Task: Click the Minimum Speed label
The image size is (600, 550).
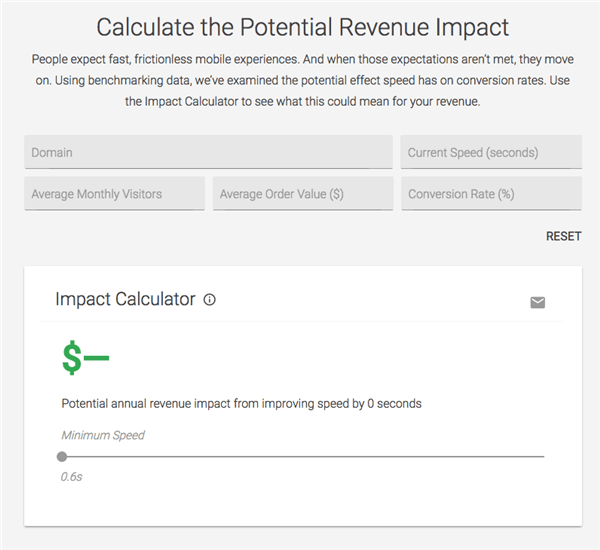Action: coord(103,435)
